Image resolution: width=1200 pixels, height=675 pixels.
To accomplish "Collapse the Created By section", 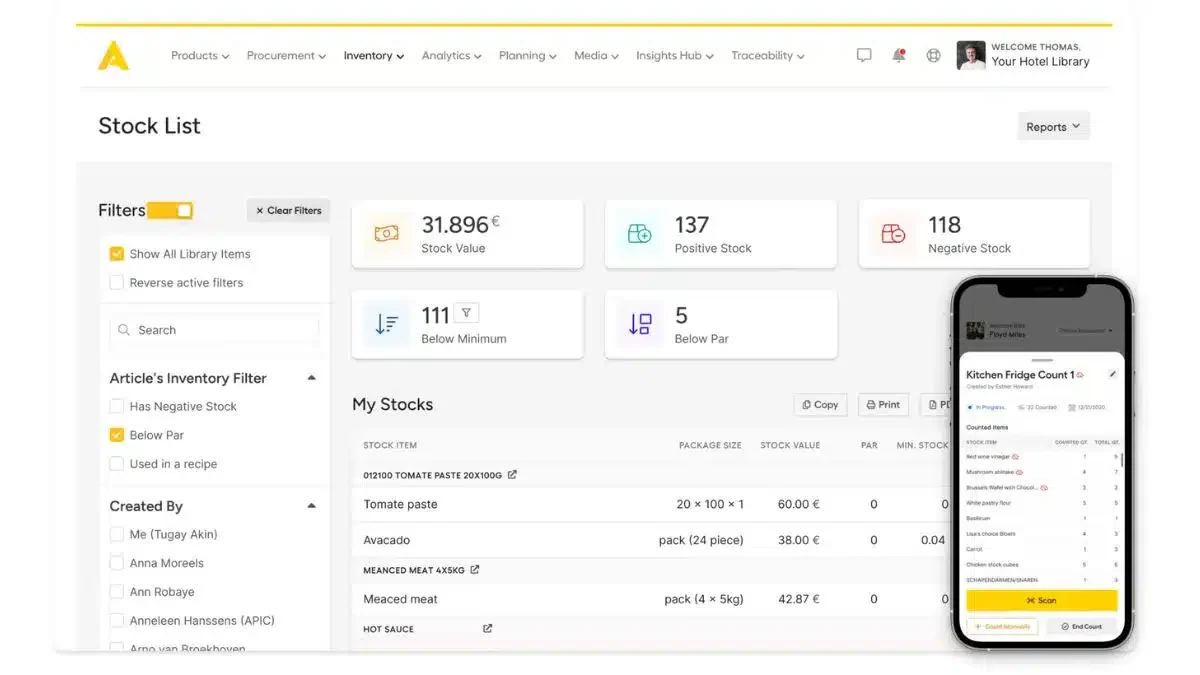I will coord(311,506).
